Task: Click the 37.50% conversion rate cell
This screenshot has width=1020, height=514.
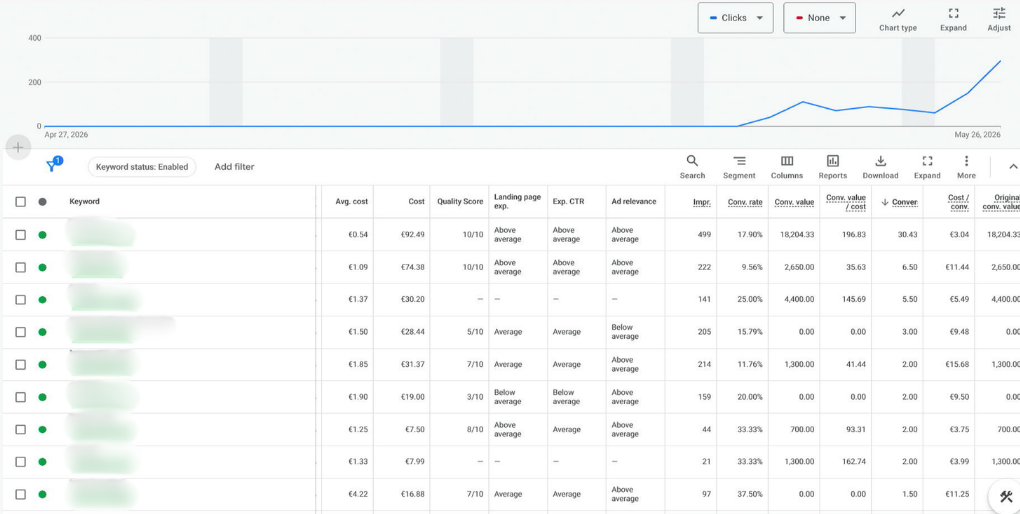Action: (x=749, y=494)
